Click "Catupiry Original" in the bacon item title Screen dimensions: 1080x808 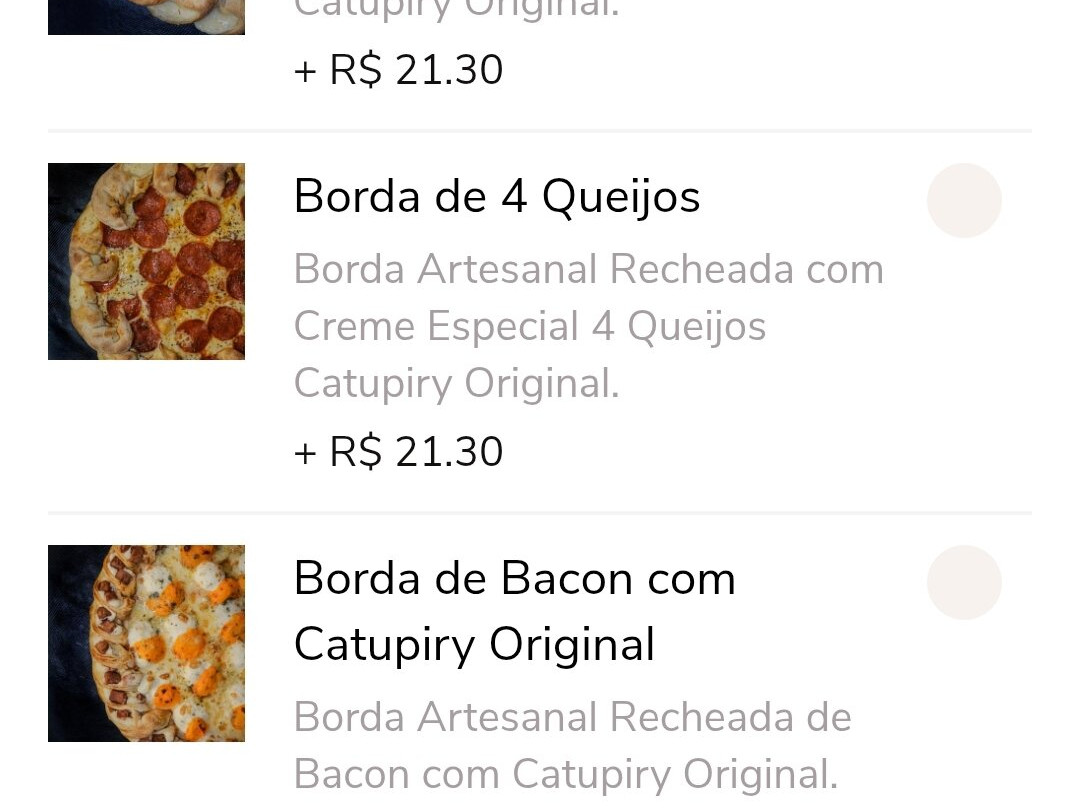[x=474, y=644]
